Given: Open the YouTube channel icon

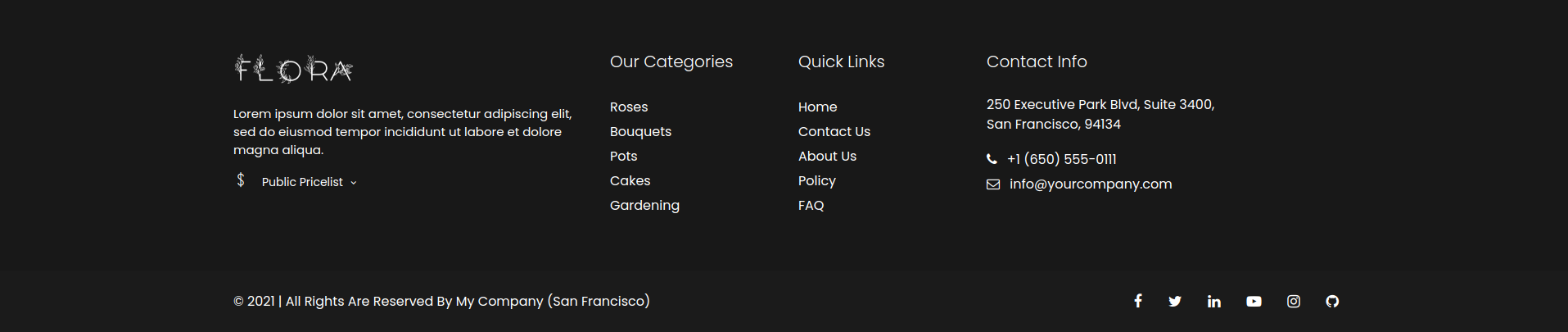Looking at the screenshot, I should (1254, 302).
